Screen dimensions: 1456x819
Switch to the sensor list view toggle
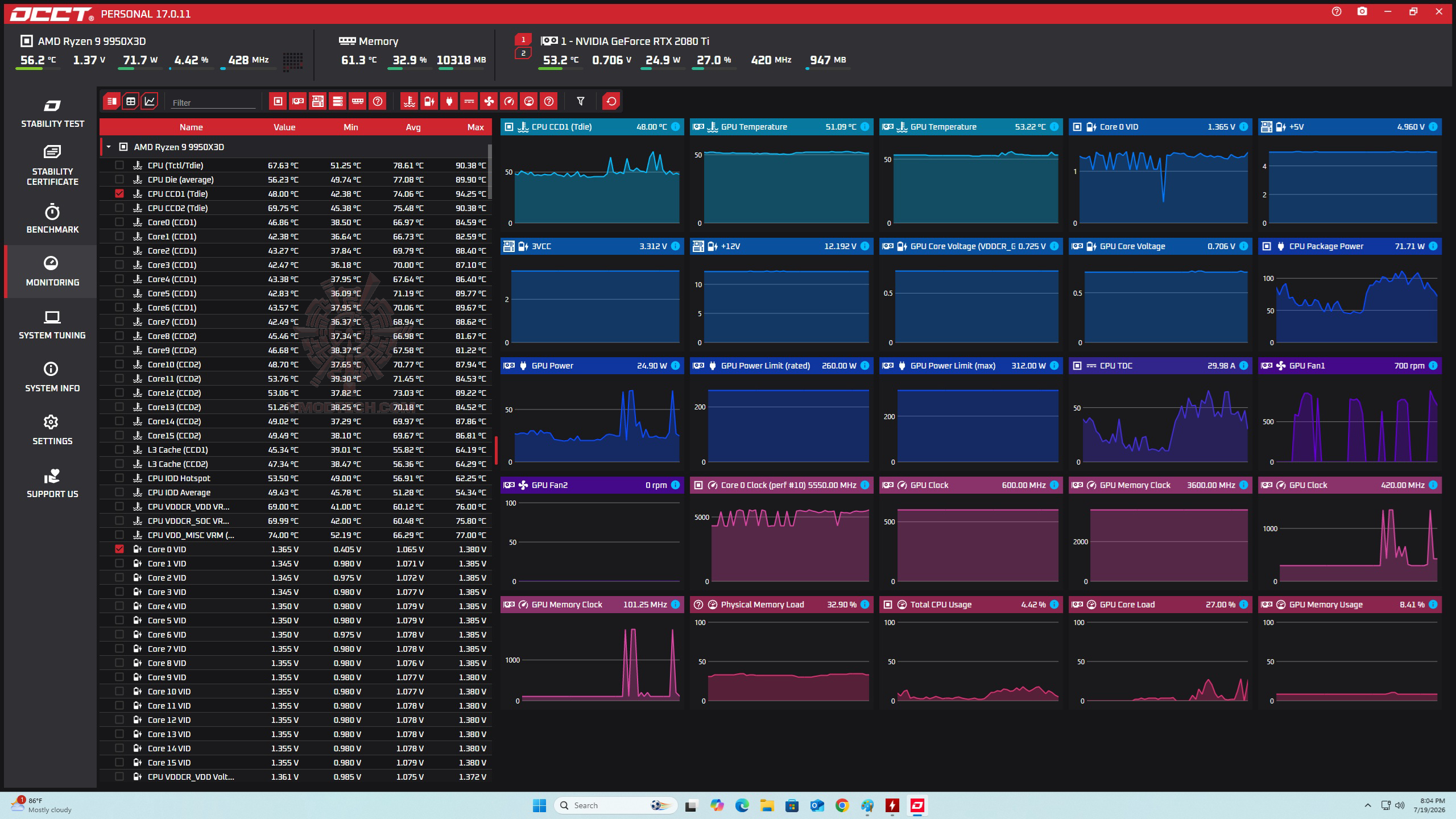click(x=111, y=101)
